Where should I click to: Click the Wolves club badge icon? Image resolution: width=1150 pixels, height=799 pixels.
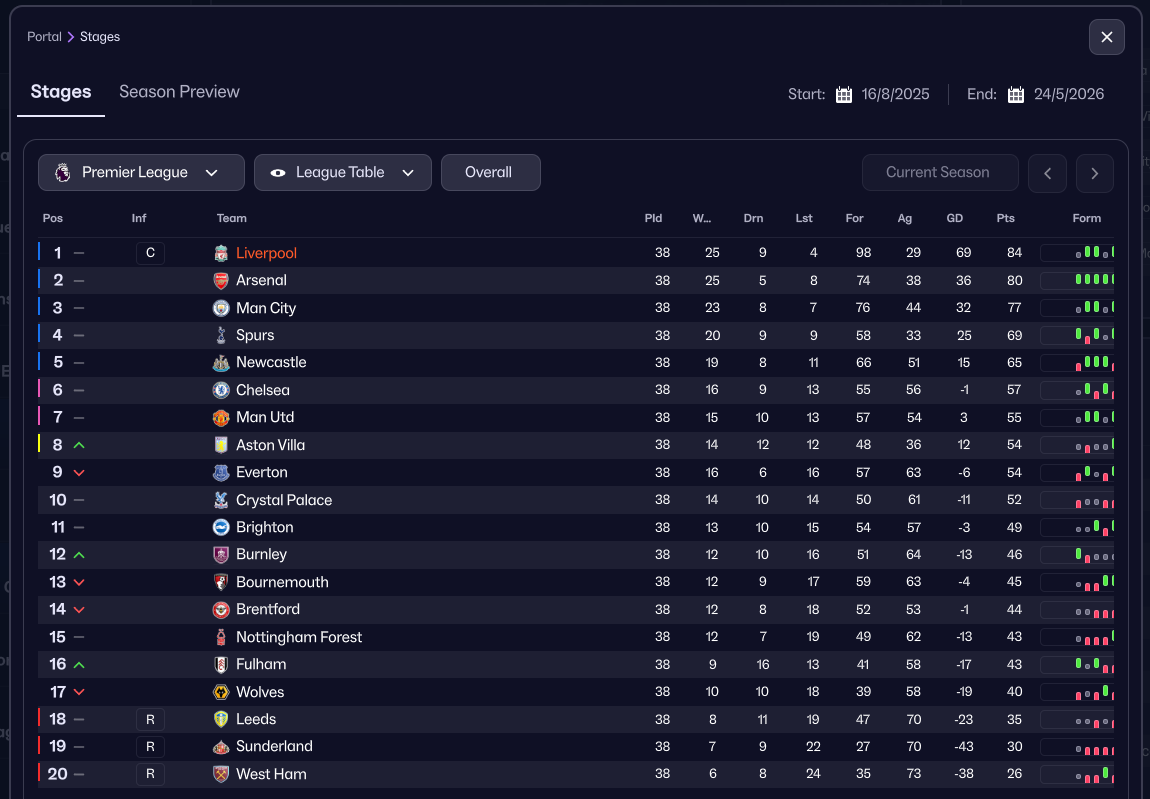pos(221,692)
